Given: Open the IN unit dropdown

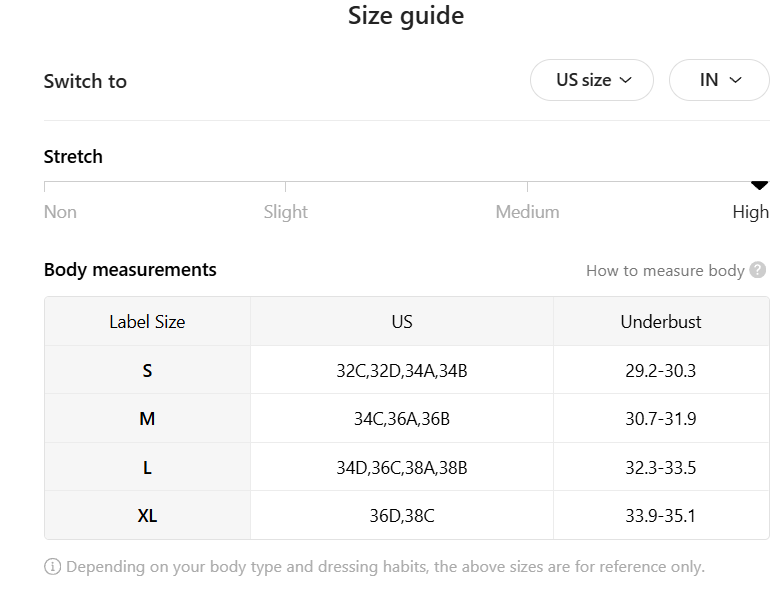Looking at the screenshot, I should 719,80.
